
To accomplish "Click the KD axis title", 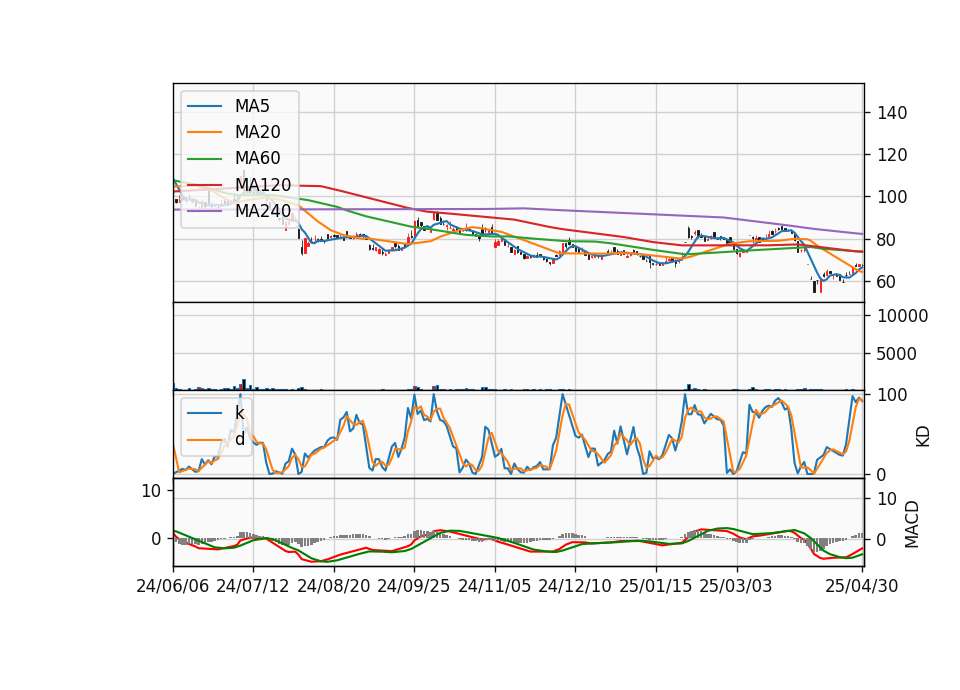I will [x=923, y=437].
